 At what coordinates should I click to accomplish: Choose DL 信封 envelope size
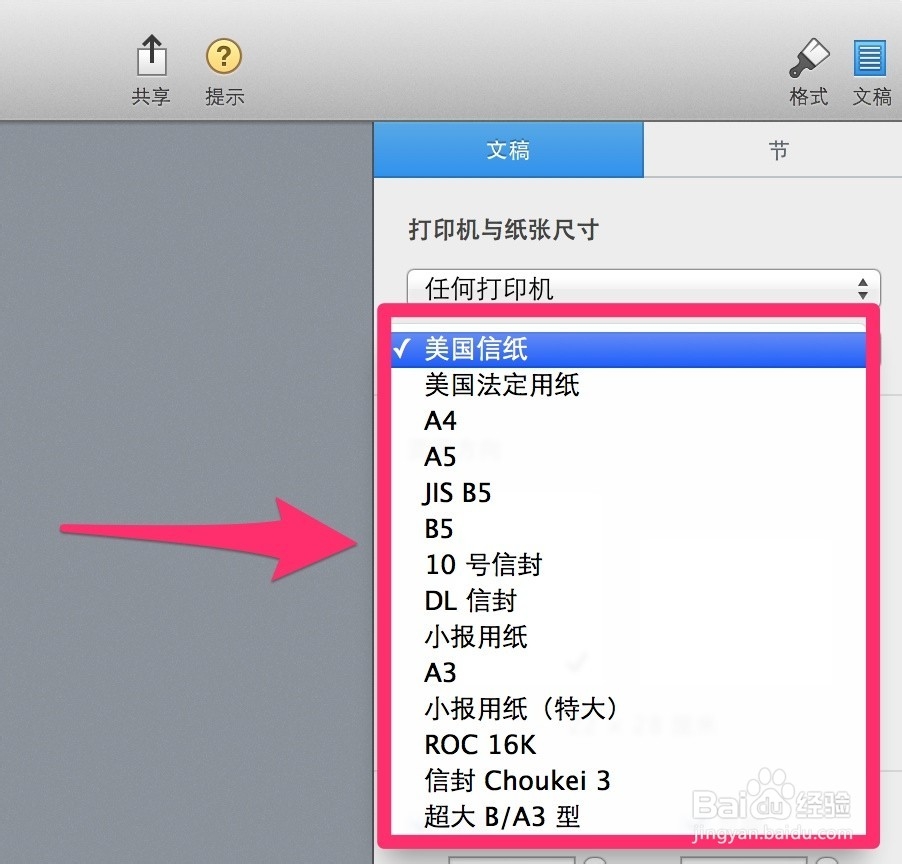(x=628, y=601)
